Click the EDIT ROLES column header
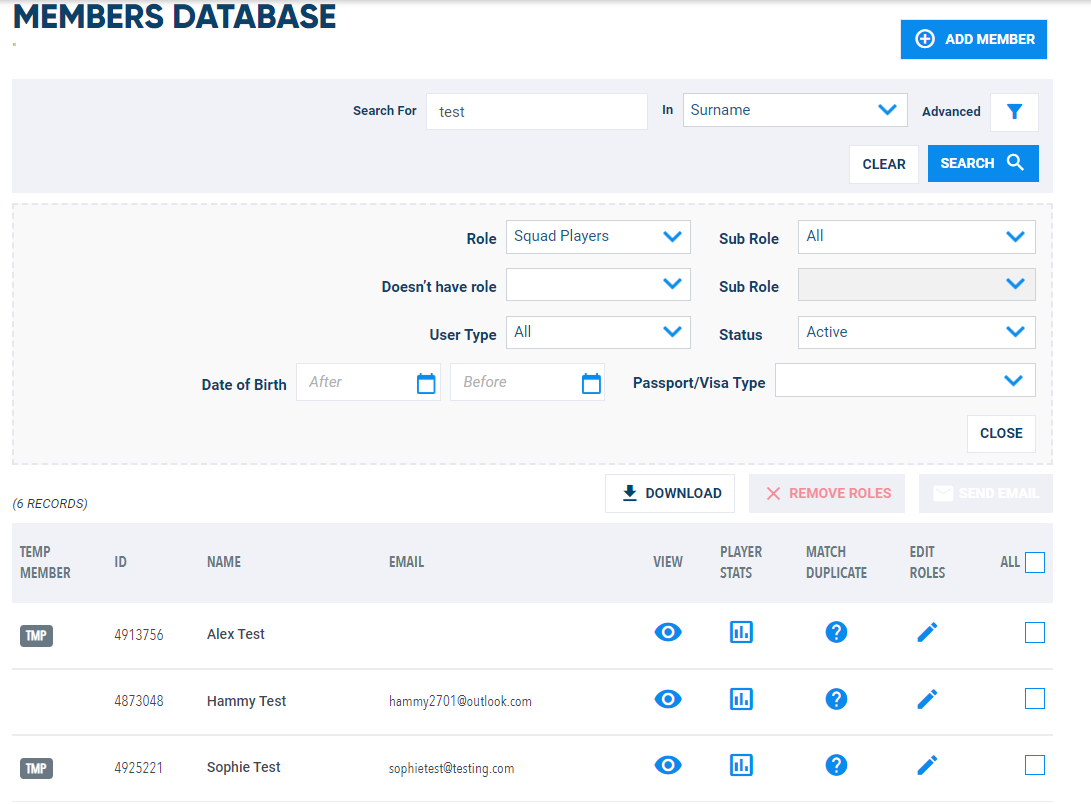This screenshot has width=1091, height=804. coord(927,562)
